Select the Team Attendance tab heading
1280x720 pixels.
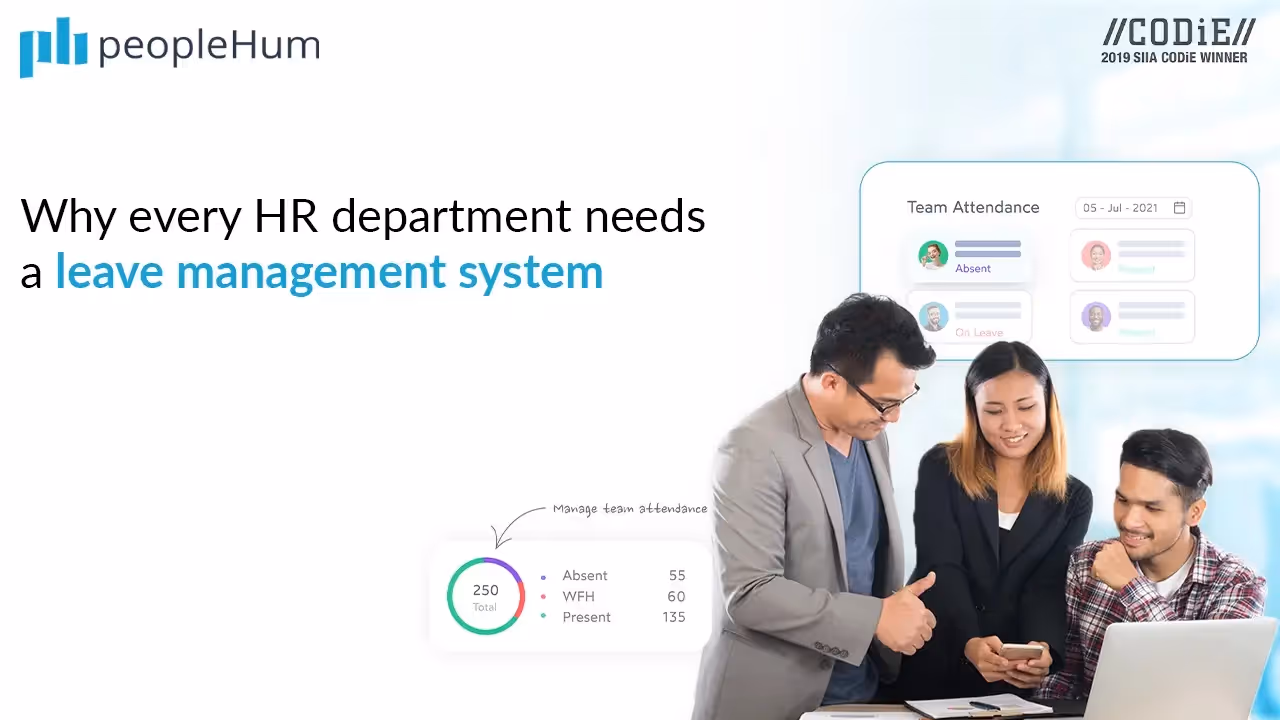tap(973, 207)
